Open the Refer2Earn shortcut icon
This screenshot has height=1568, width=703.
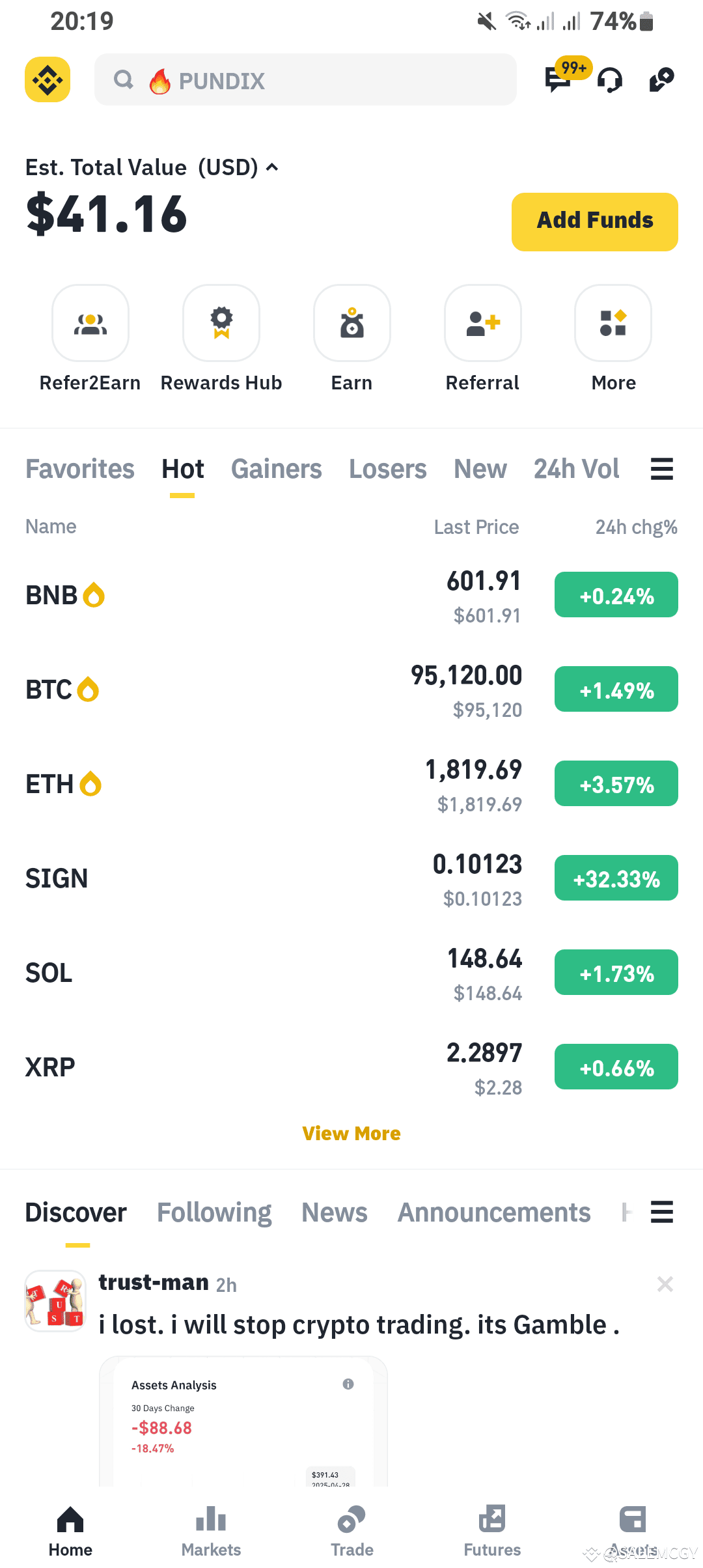(90, 323)
